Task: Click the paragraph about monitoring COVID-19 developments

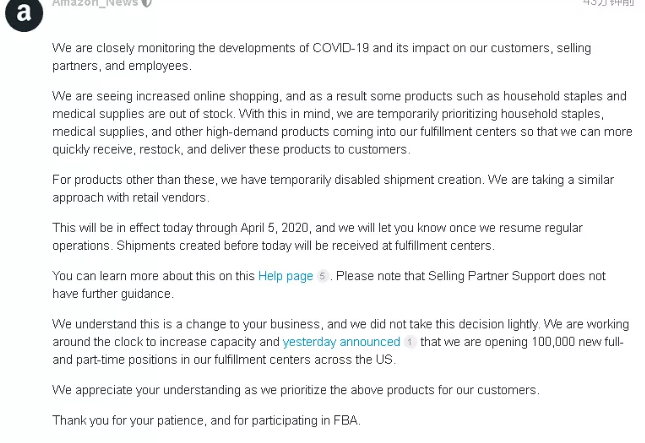Action: point(322,57)
